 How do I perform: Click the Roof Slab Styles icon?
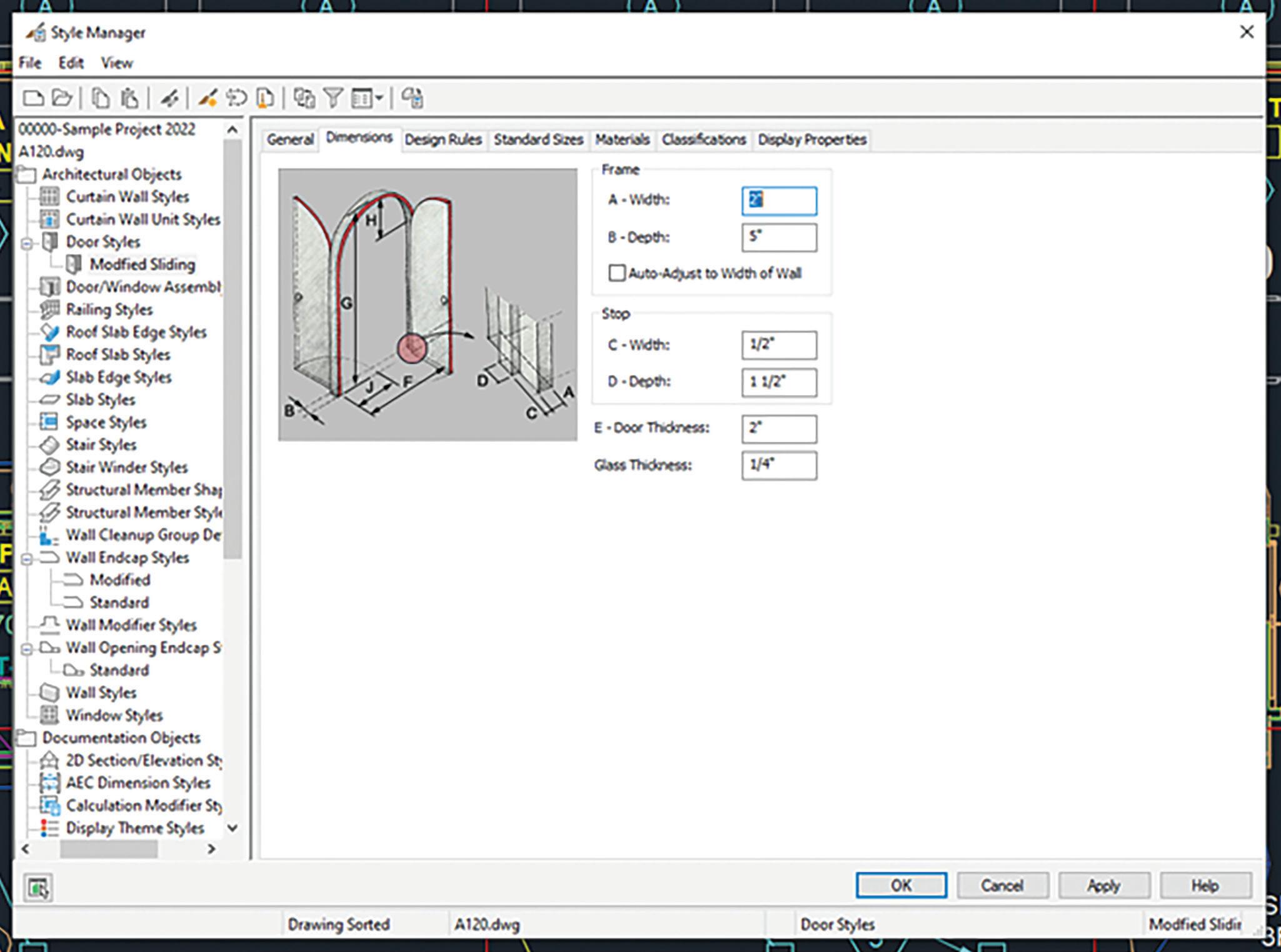point(49,354)
